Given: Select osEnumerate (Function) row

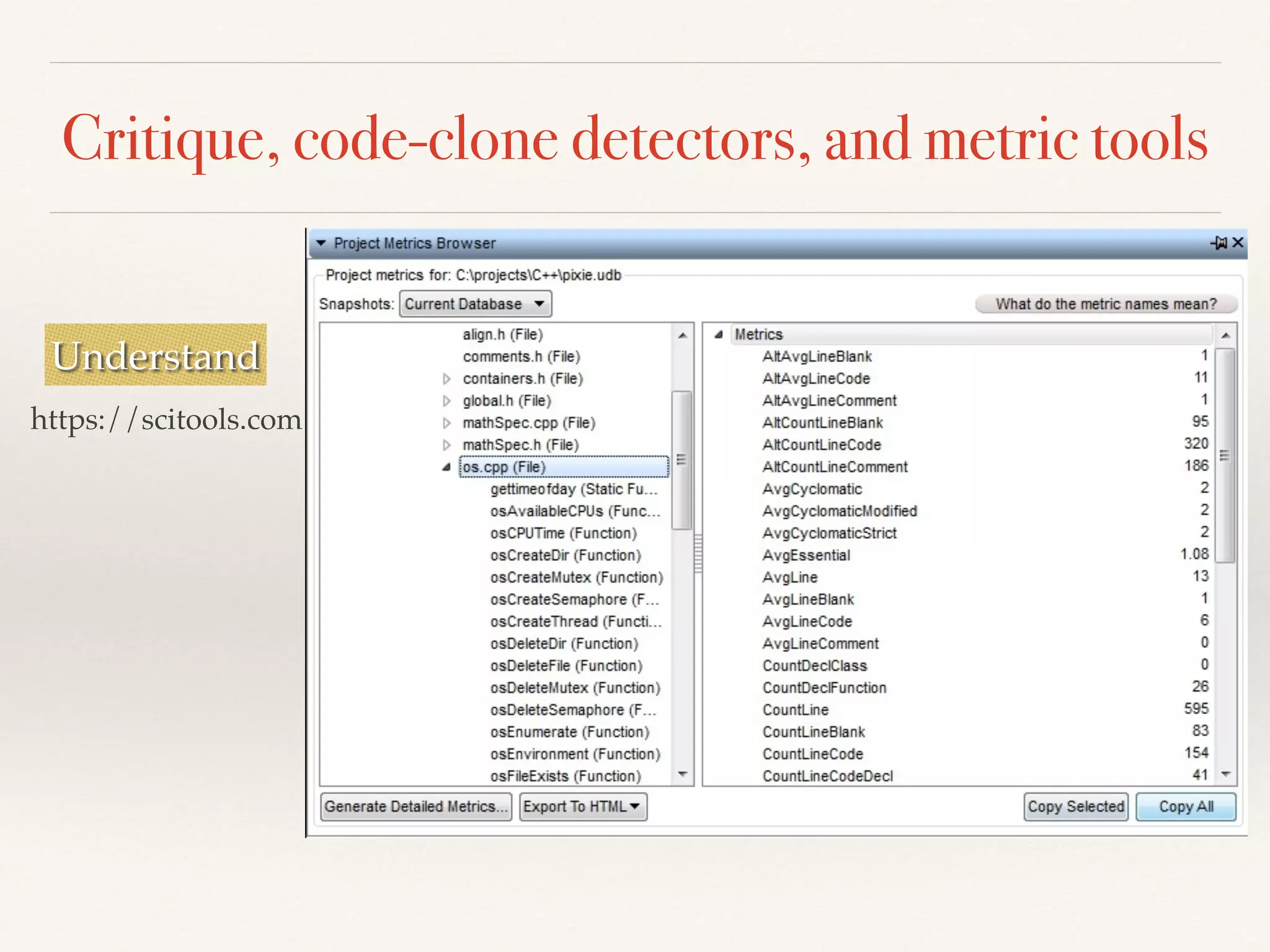Looking at the screenshot, I should (570, 733).
